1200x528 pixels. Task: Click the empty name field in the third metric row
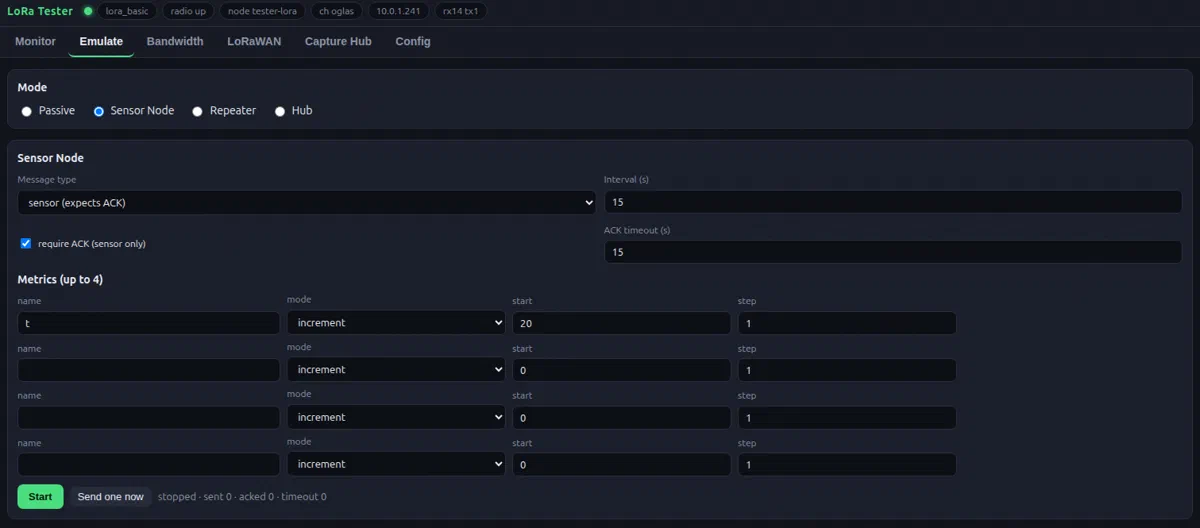[x=149, y=417]
